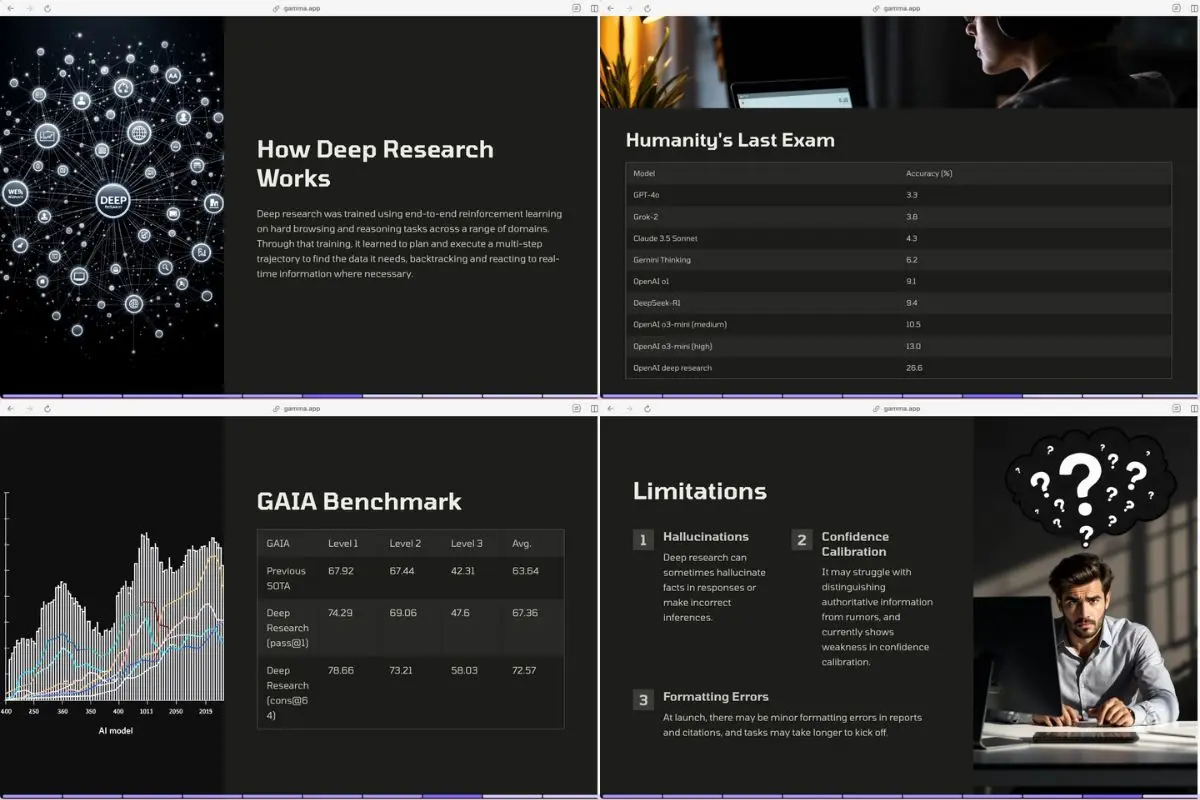Image resolution: width=1200 pixels, height=800 pixels.
Task: Reload the GAIA Benchmark window
Action: point(47,408)
